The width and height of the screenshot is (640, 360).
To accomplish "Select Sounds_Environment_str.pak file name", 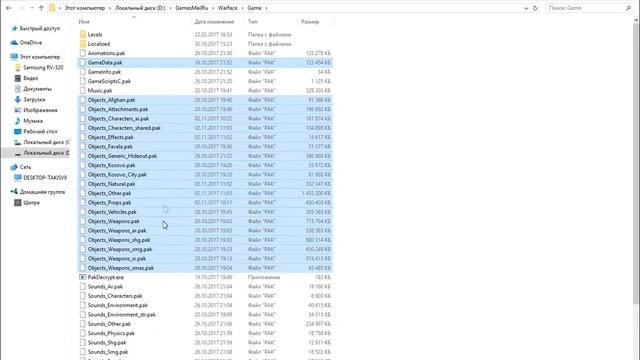I will (122, 315).
